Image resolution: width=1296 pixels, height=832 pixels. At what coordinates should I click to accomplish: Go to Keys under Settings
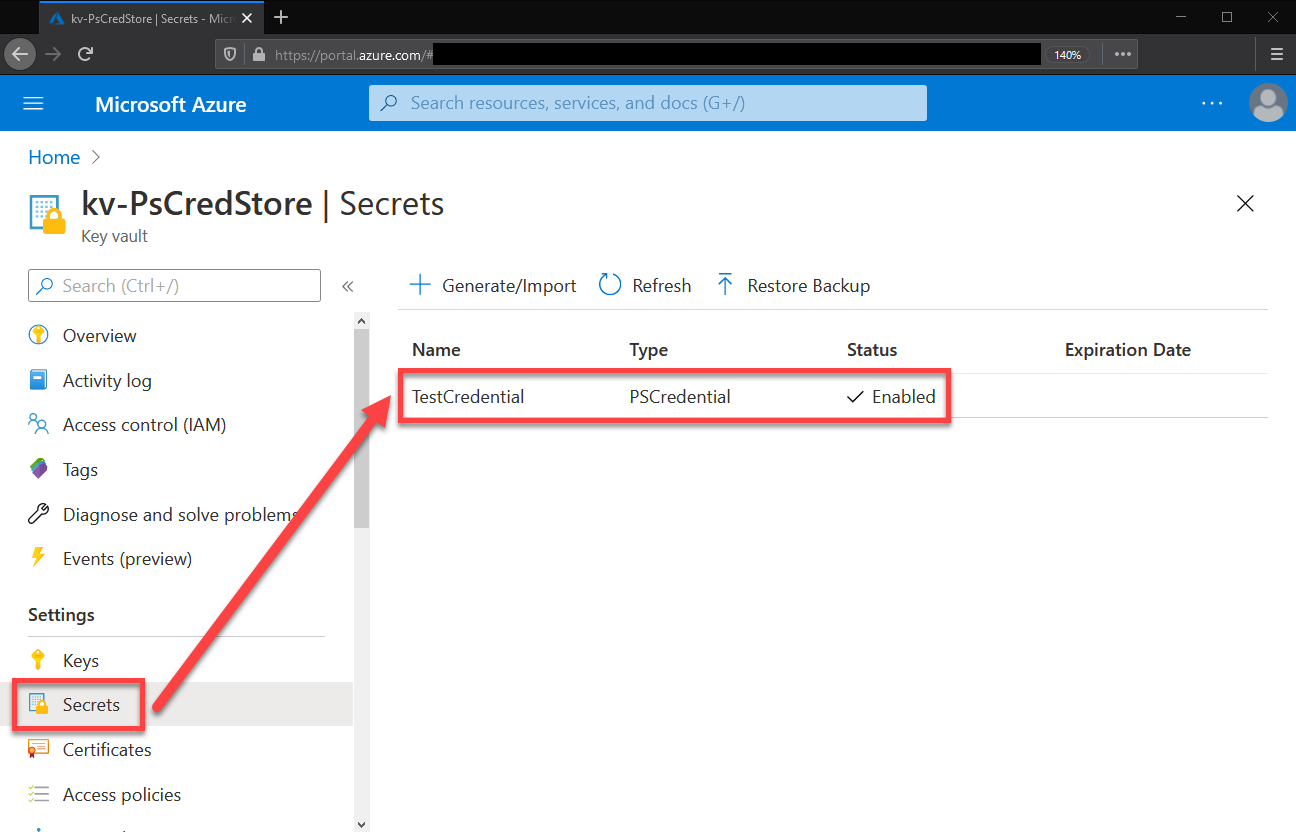coord(80,660)
